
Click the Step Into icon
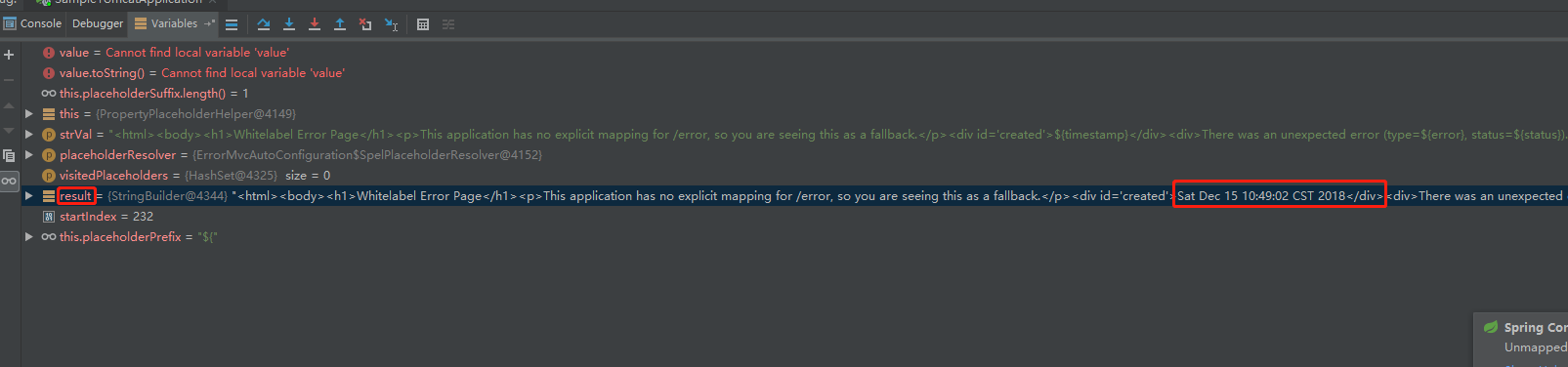[x=289, y=24]
